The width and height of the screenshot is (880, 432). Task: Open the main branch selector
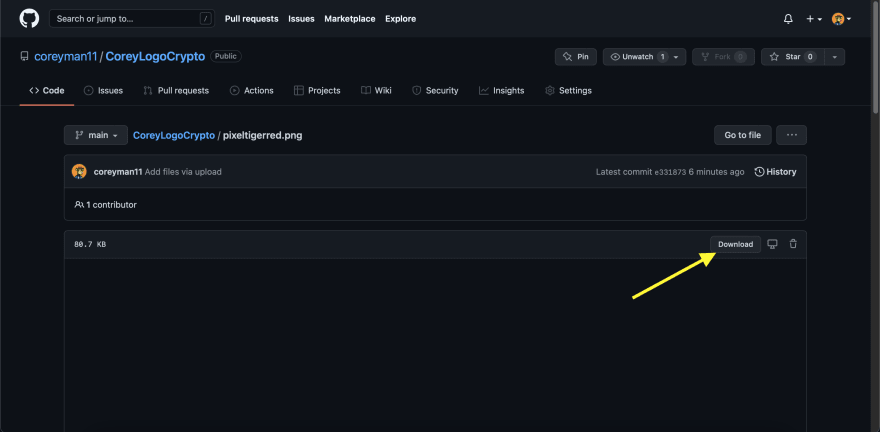[x=96, y=135]
